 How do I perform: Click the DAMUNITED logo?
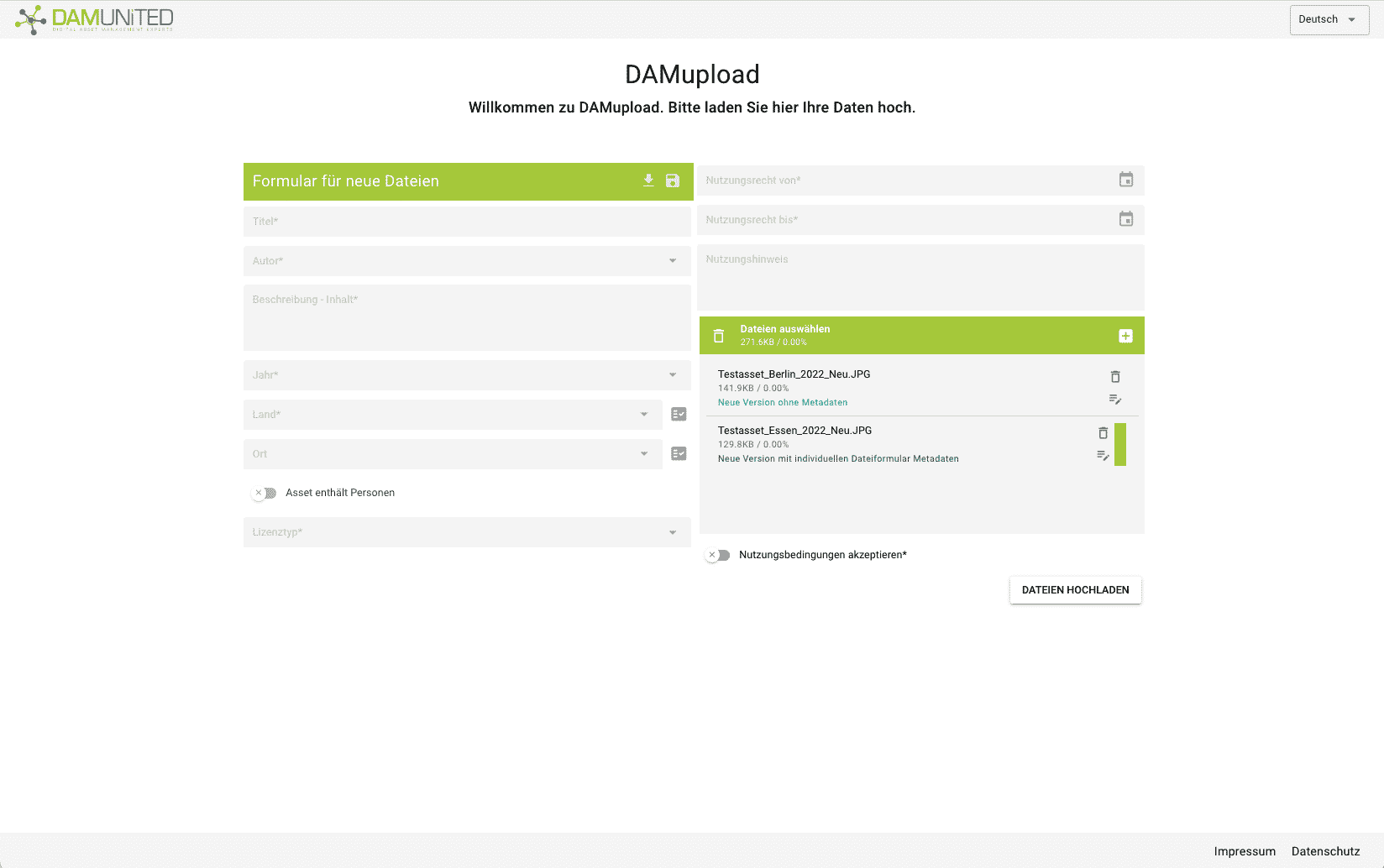click(x=94, y=18)
